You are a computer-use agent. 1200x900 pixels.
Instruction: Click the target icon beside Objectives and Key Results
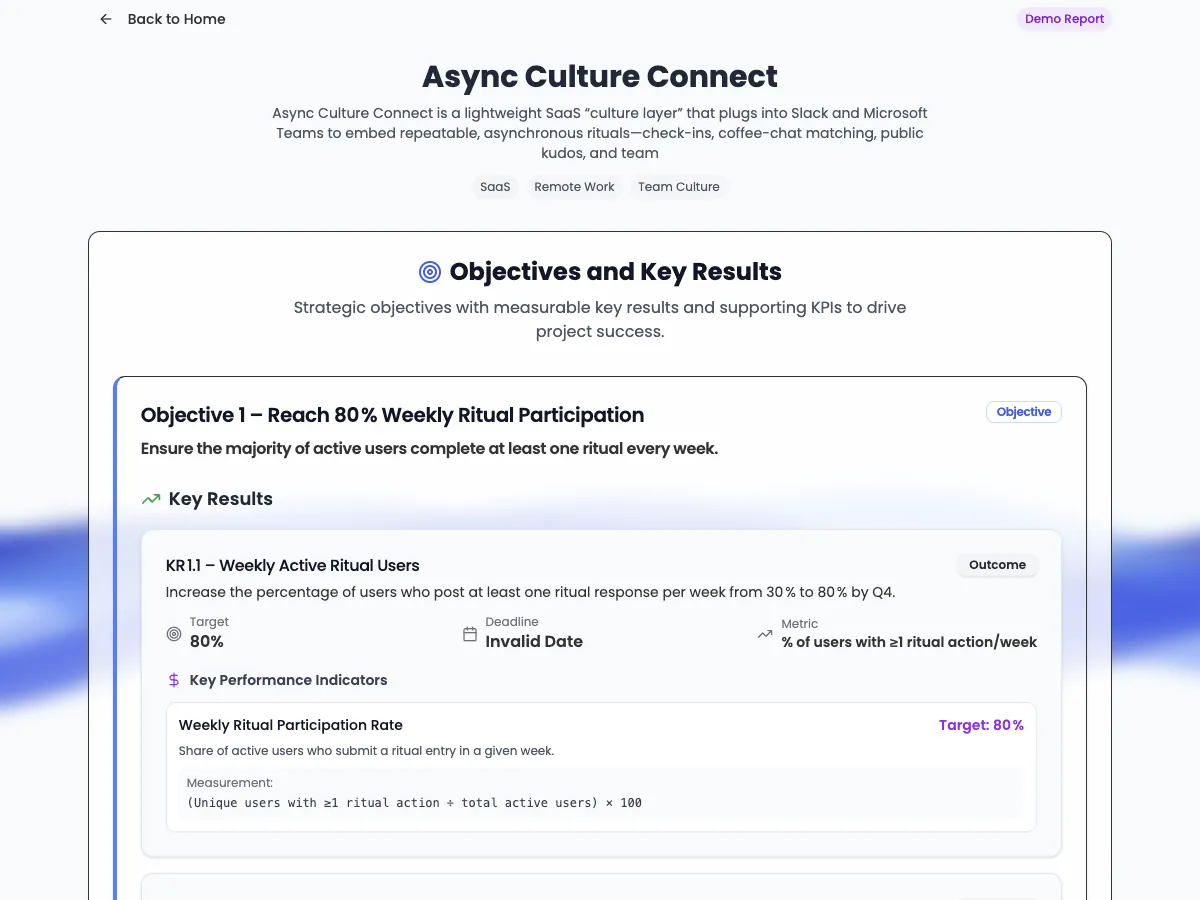tap(430, 272)
